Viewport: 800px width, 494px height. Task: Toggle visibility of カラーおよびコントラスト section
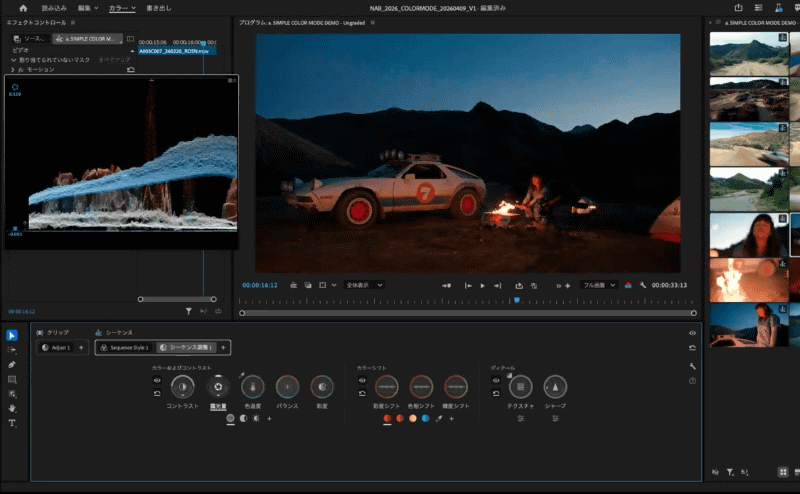click(x=157, y=380)
